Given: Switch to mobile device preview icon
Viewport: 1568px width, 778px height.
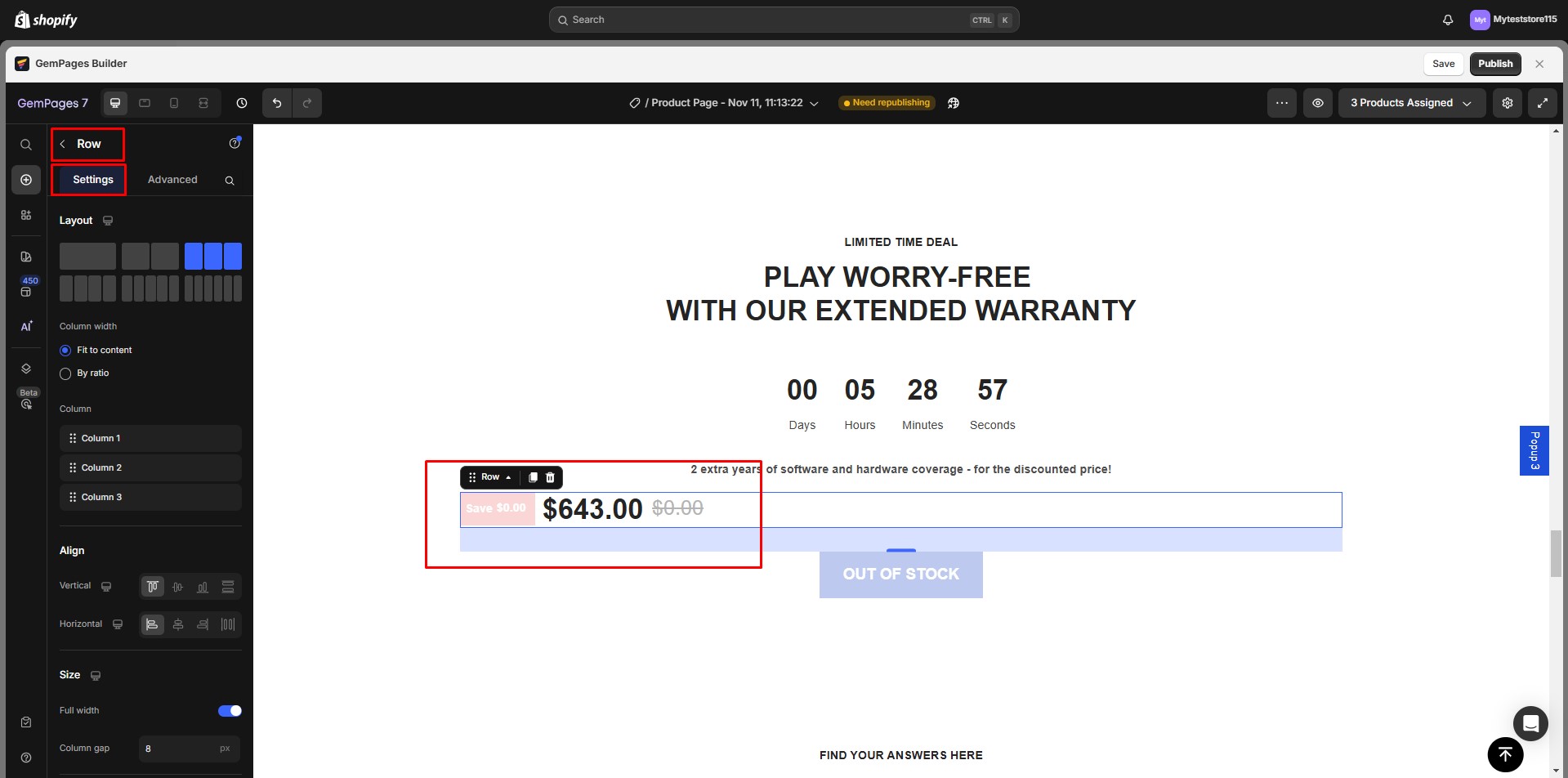Looking at the screenshot, I should click(174, 103).
